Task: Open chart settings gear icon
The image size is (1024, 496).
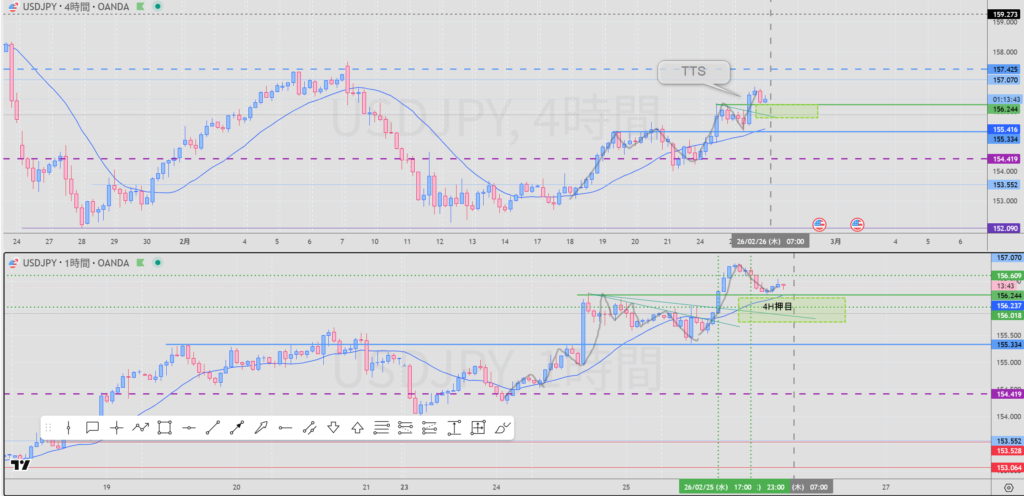Action: tap(1007, 485)
